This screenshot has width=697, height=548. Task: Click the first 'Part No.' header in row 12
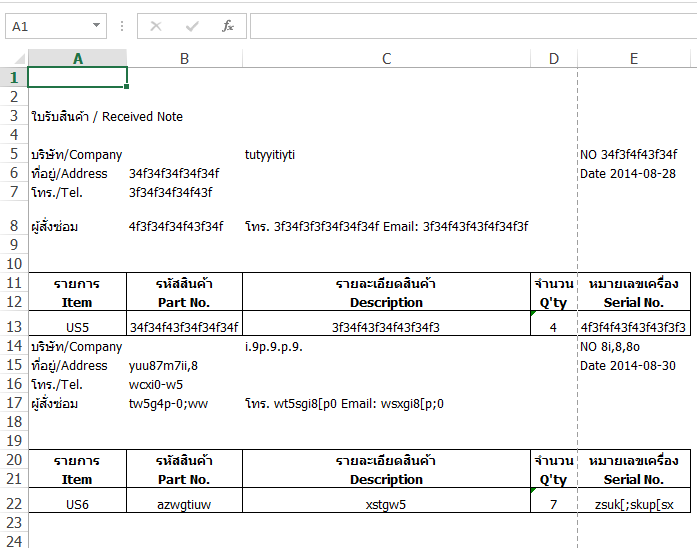(184, 303)
